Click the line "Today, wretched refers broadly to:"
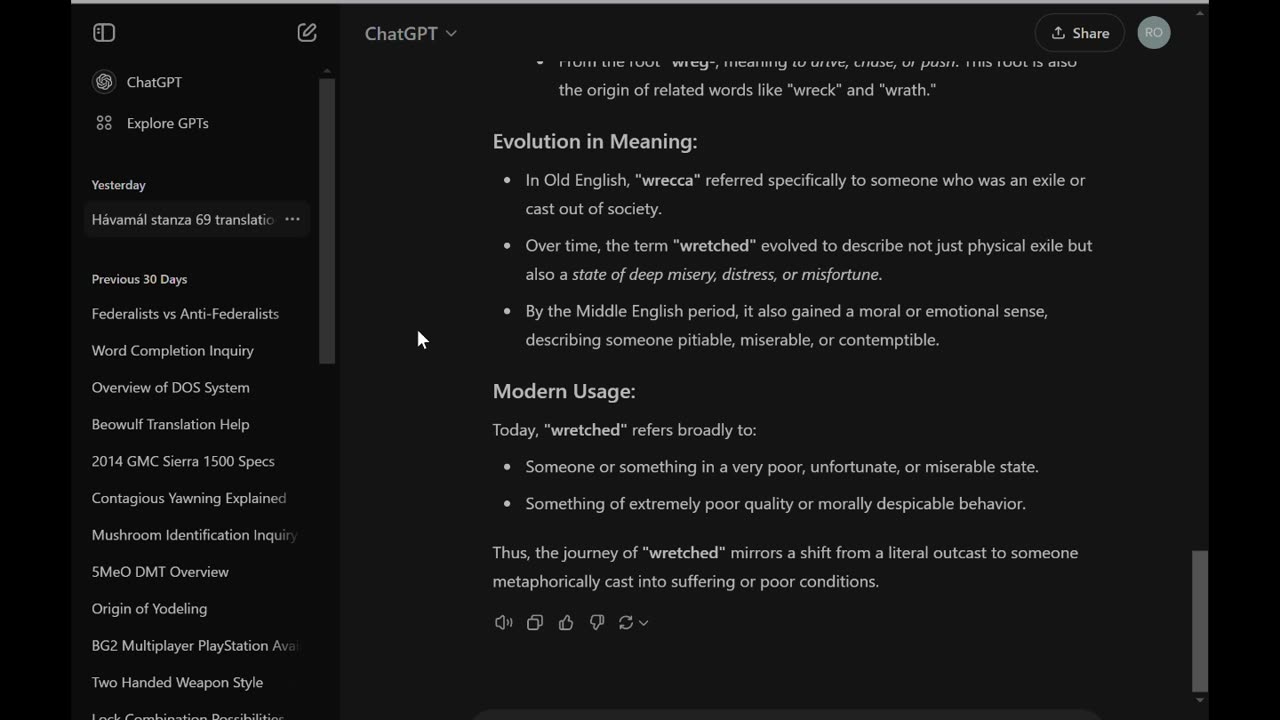This screenshot has height=720, width=1280. [x=624, y=430]
